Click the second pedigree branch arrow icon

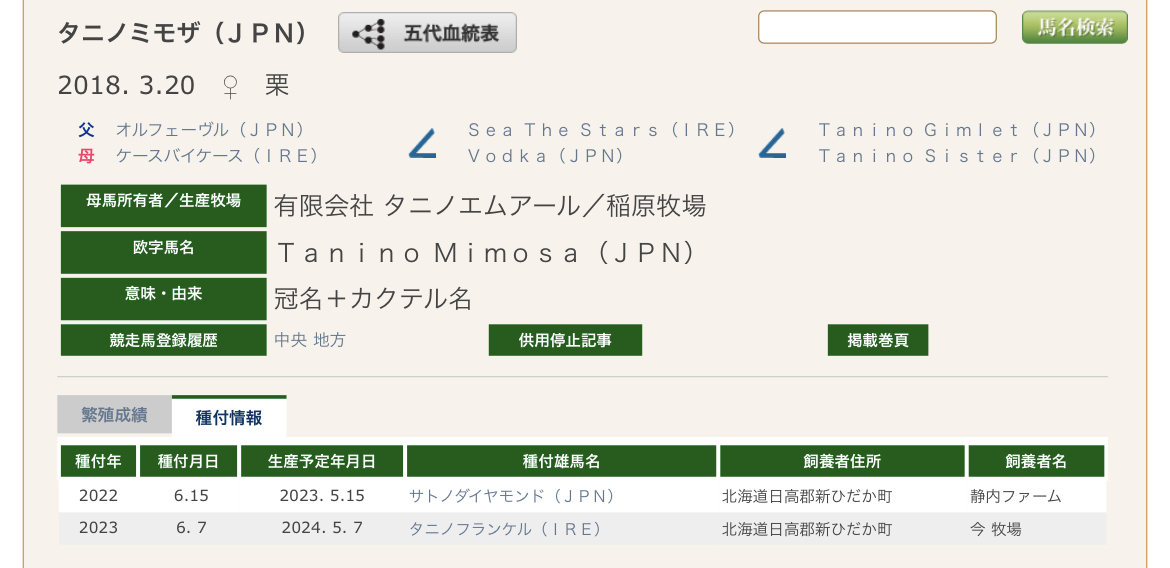click(772, 143)
